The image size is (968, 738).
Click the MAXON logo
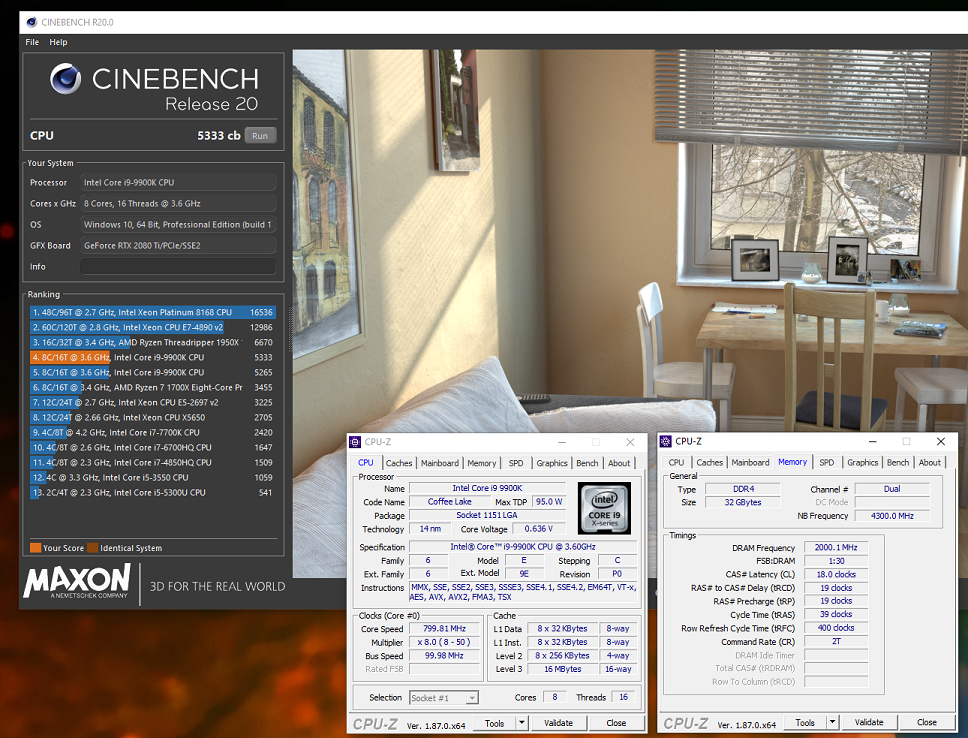click(77, 581)
